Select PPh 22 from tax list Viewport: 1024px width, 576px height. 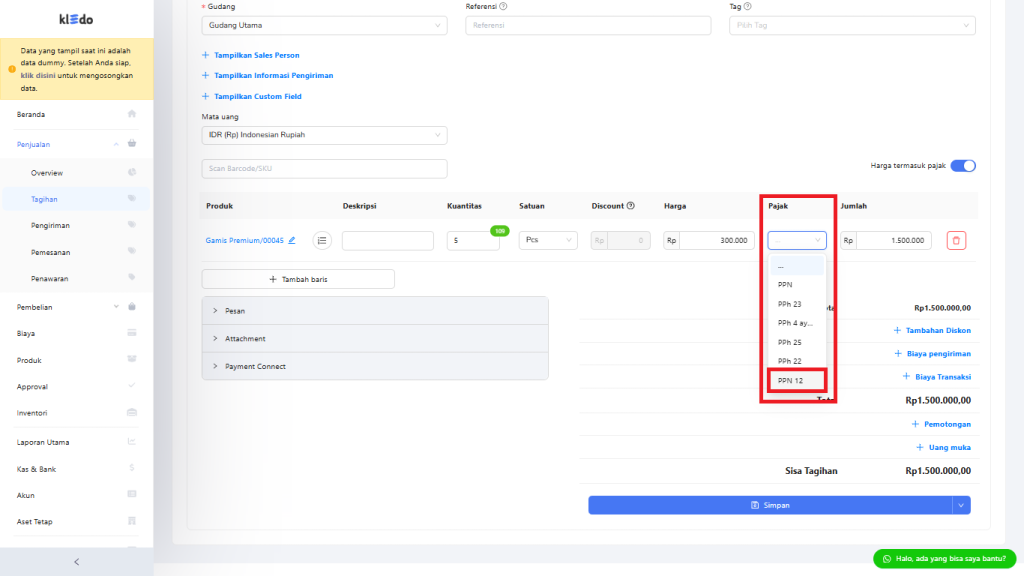tap(797, 361)
